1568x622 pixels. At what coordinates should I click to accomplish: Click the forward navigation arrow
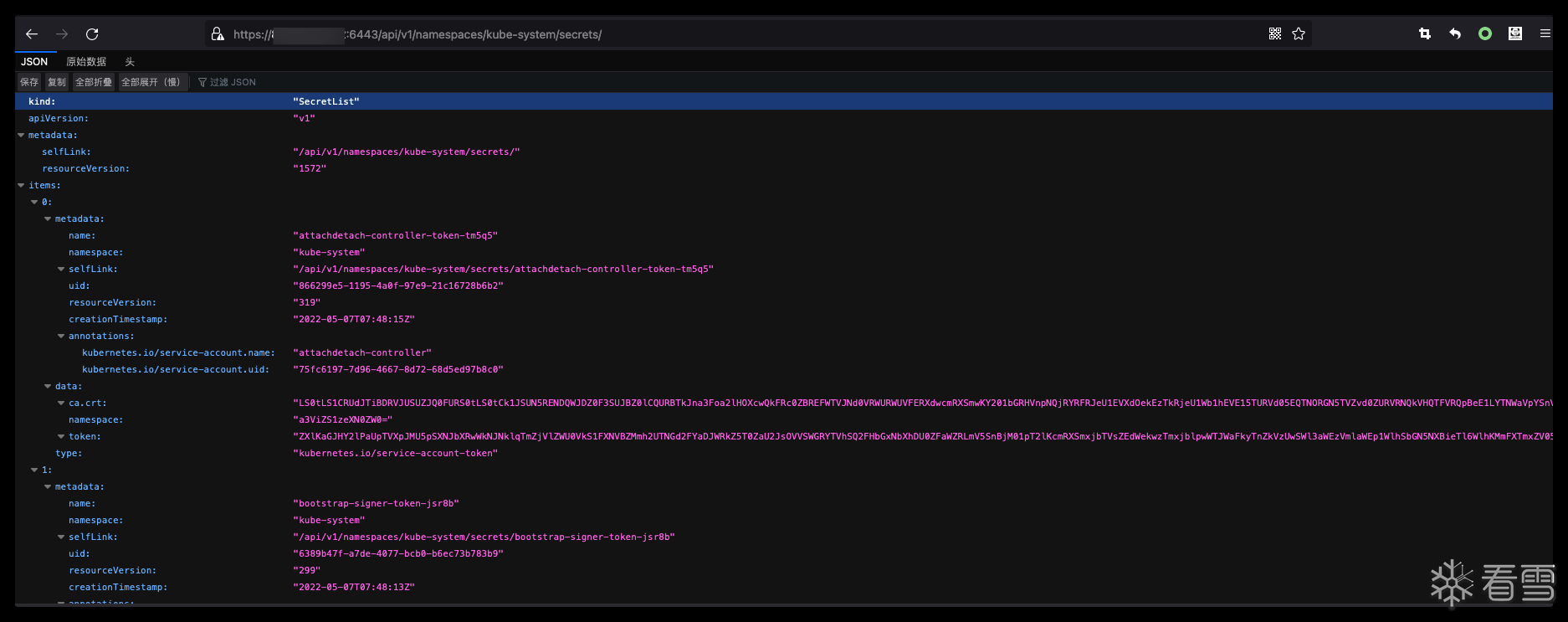click(62, 34)
